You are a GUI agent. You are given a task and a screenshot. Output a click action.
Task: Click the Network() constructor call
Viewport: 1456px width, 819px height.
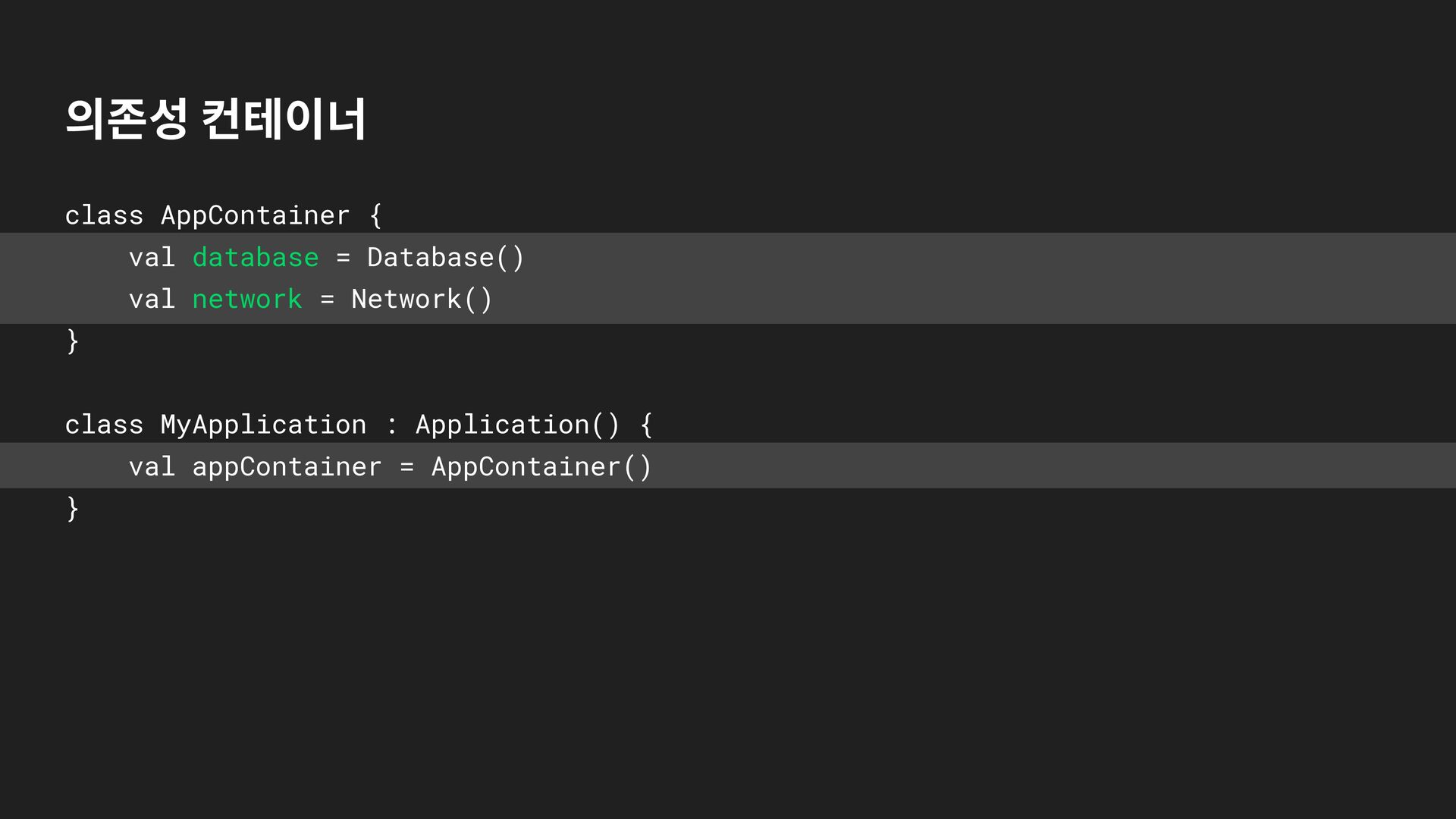[x=422, y=300]
